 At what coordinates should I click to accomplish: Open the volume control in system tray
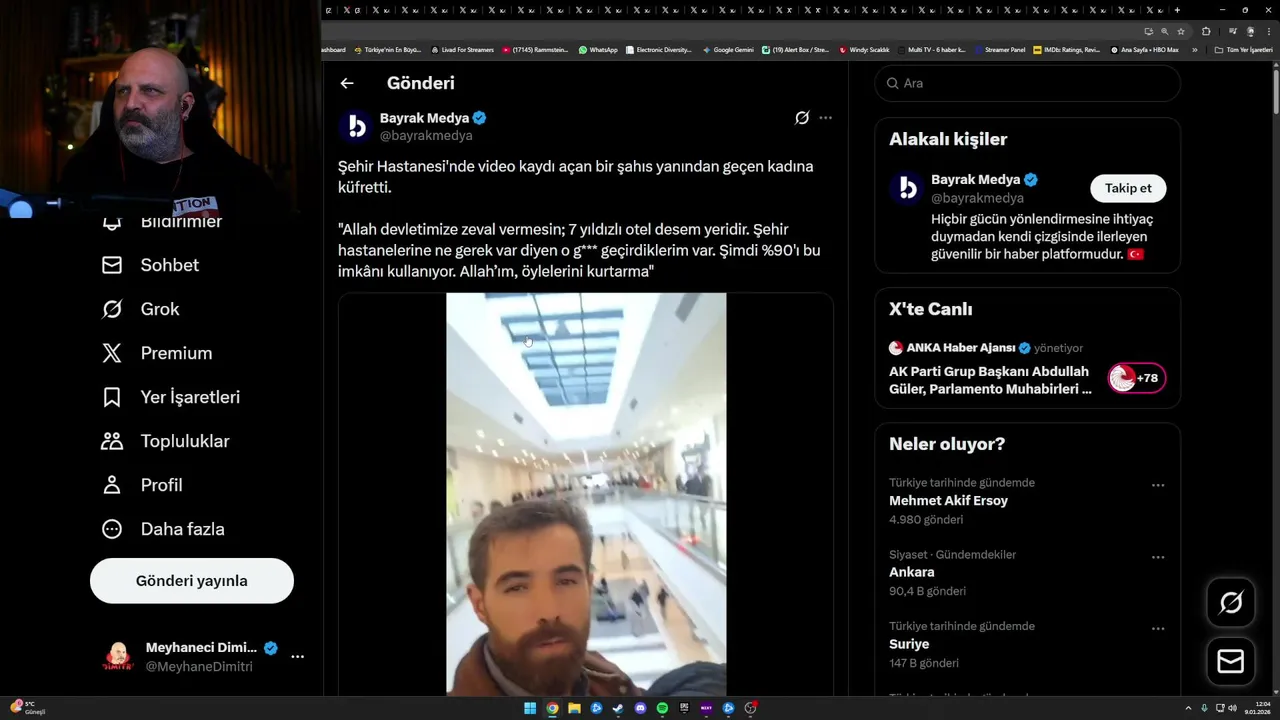point(1232,708)
